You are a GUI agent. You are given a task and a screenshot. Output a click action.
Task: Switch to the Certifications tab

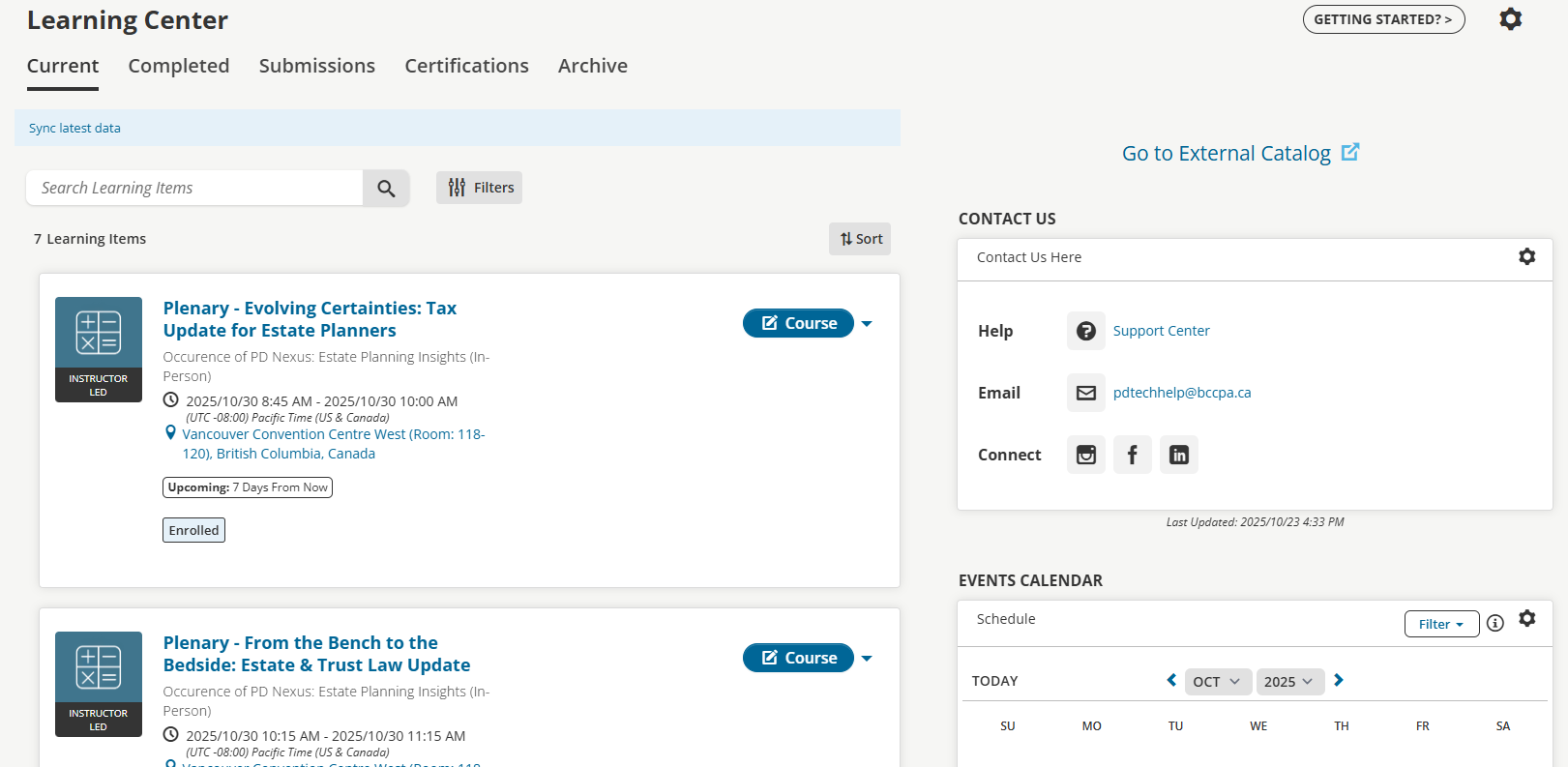466,66
